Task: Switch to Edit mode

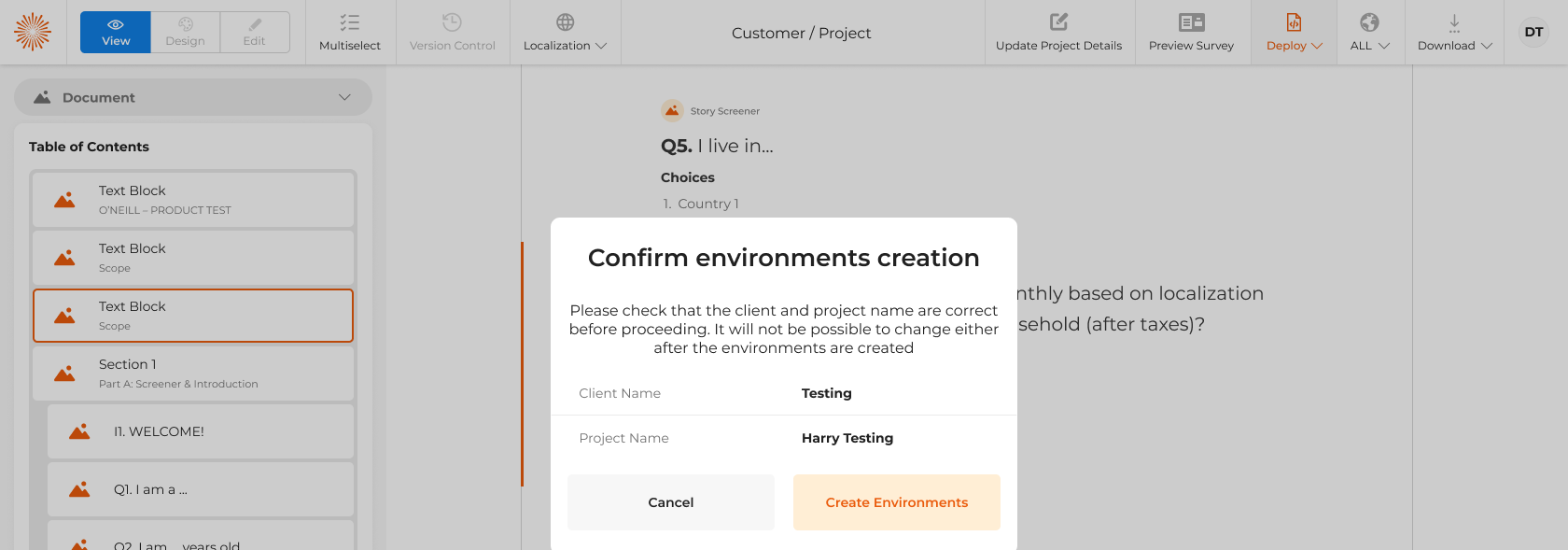Action: (x=254, y=32)
